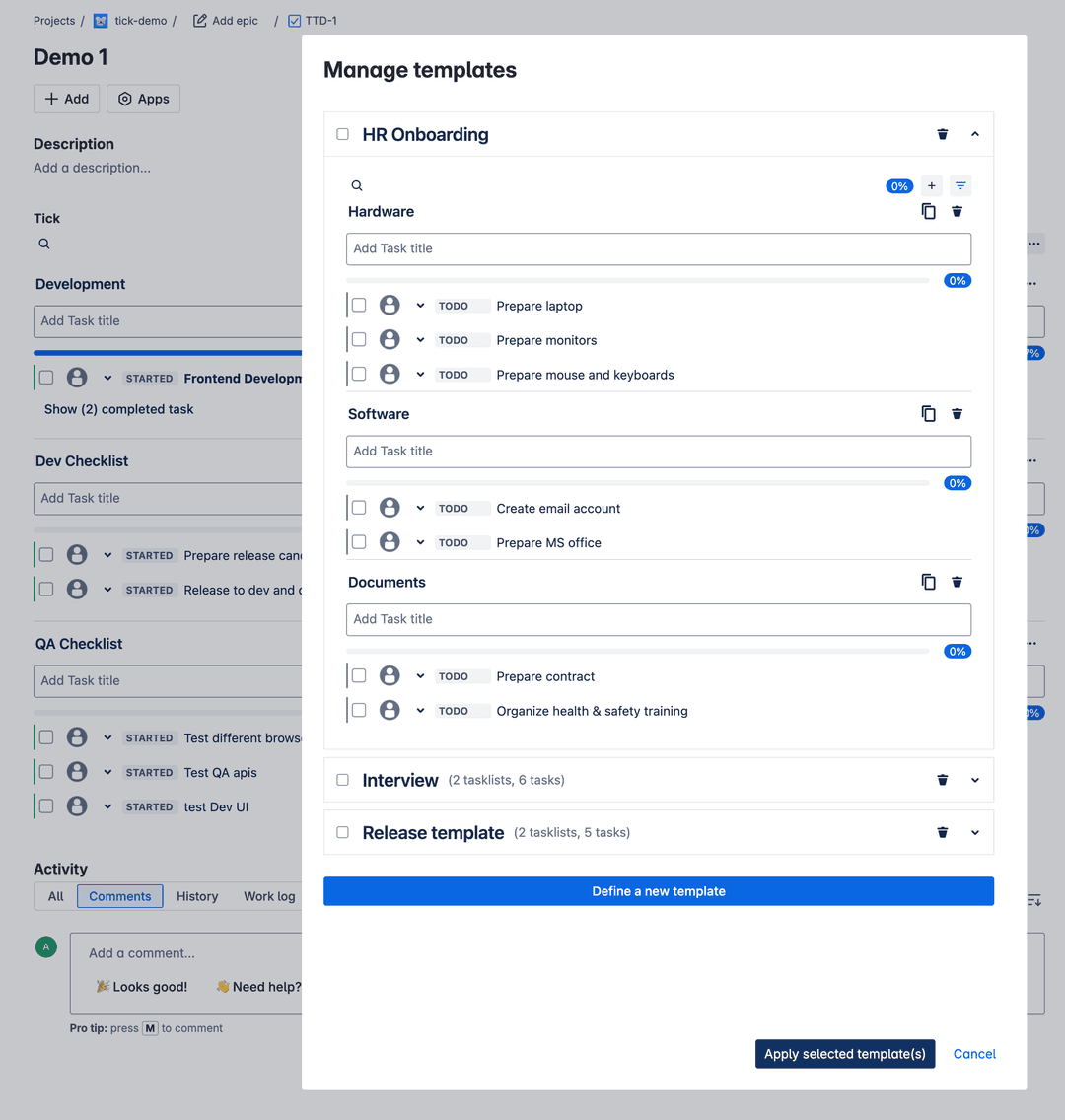This screenshot has height=1120, width=1065.
Task: Click the Add button under Demo 1
Action: 67,99
